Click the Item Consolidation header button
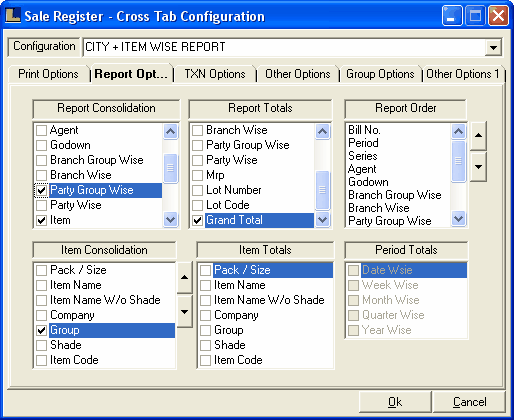Screen dimensions: 514x420 pyautogui.click(x=104, y=250)
